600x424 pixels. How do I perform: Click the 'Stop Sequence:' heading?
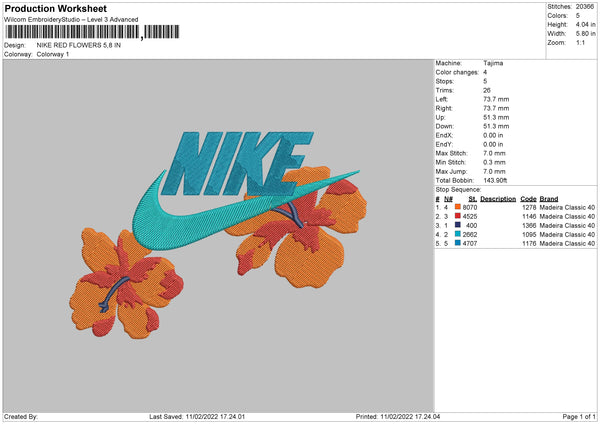458,190
